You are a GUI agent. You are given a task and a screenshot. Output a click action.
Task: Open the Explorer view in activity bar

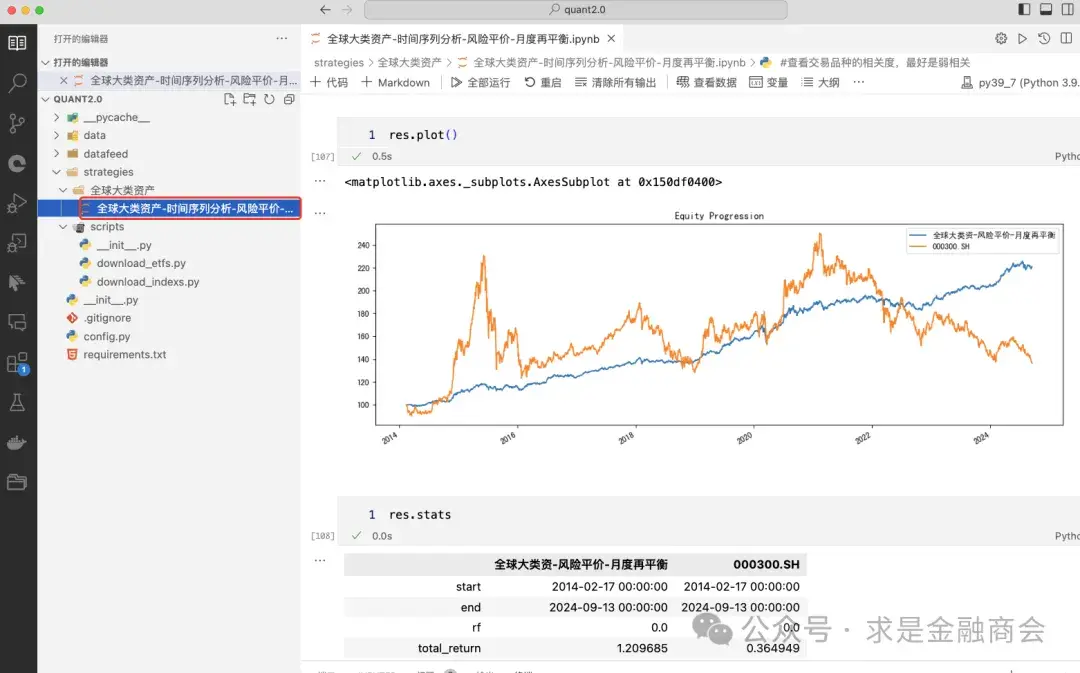point(17,43)
